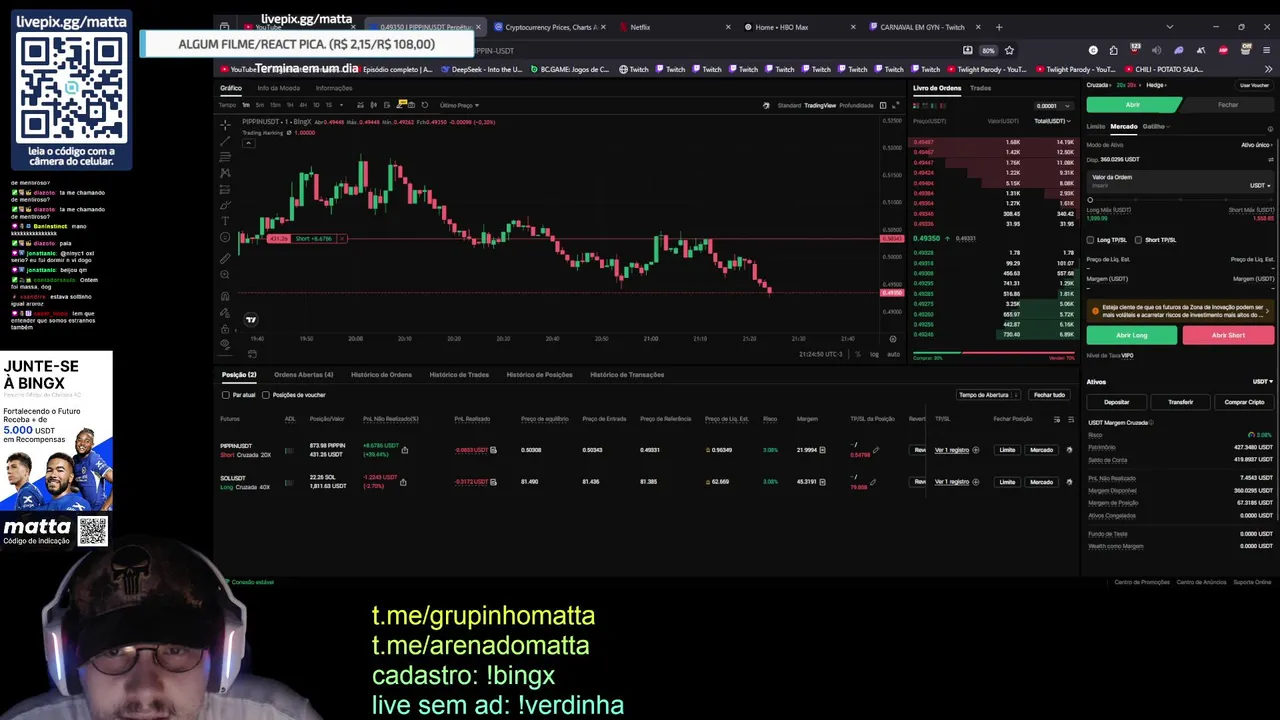The image size is (1280, 720).
Task: Click Mercado close button for SOLUSDT
Action: coord(1041,482)
